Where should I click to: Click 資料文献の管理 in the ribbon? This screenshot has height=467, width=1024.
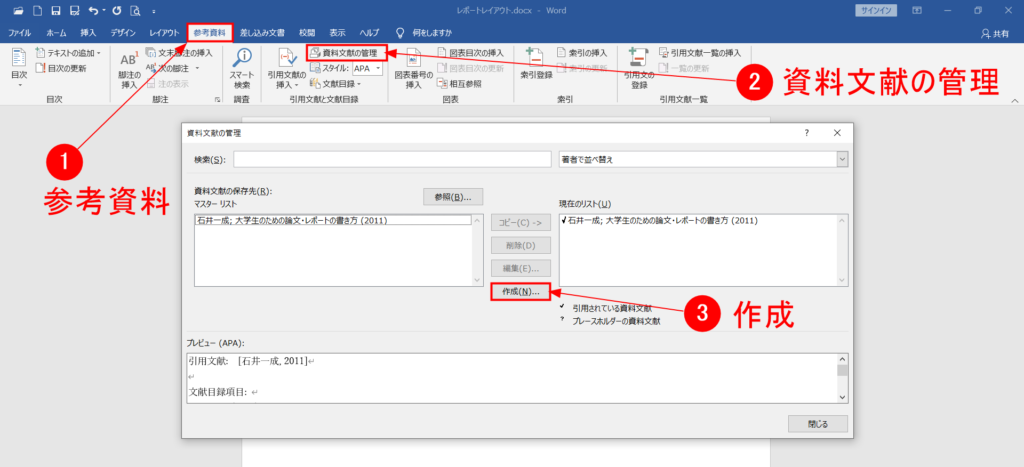tap(346, 53)
